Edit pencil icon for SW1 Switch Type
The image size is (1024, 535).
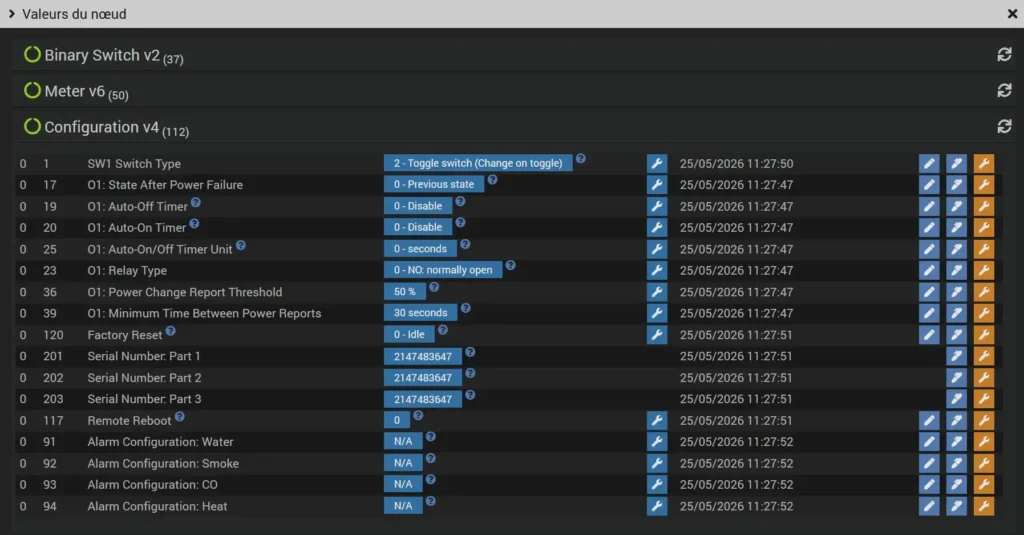click(929, 163)
